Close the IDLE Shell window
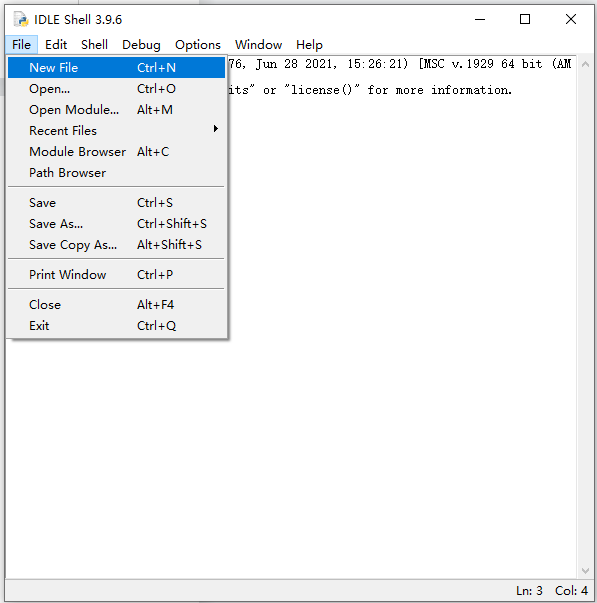This screenshot has height=603, width=597. click(x=571, y=19)
